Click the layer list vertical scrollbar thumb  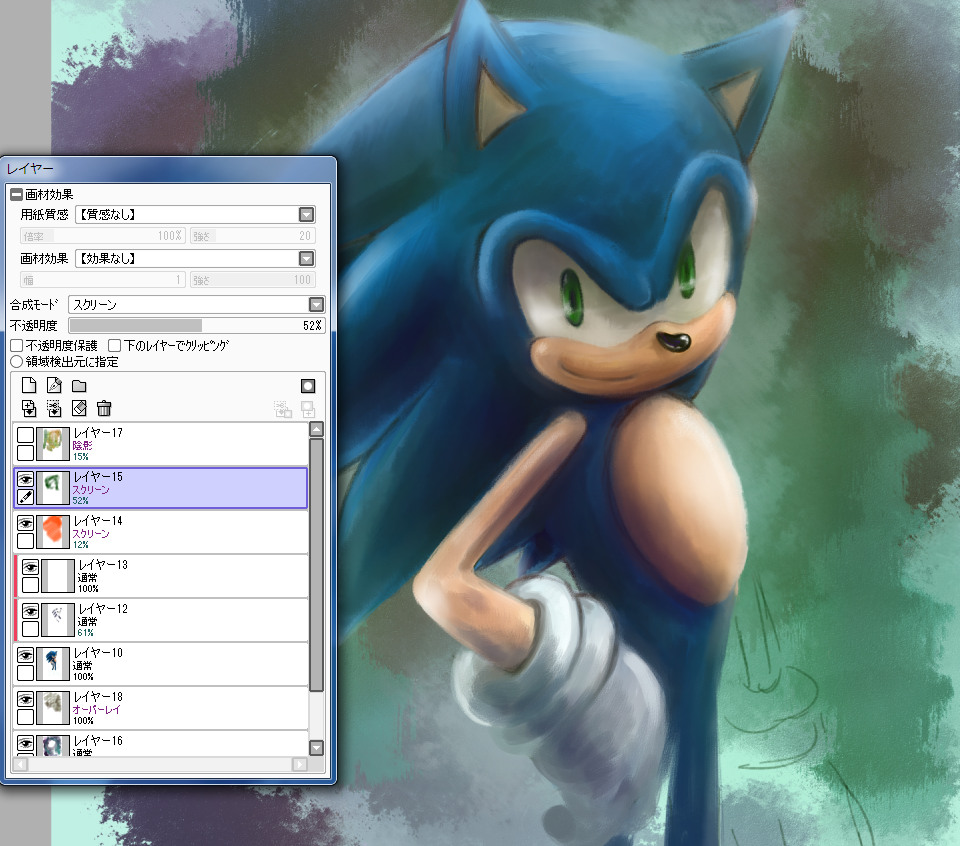pos(317,564)
